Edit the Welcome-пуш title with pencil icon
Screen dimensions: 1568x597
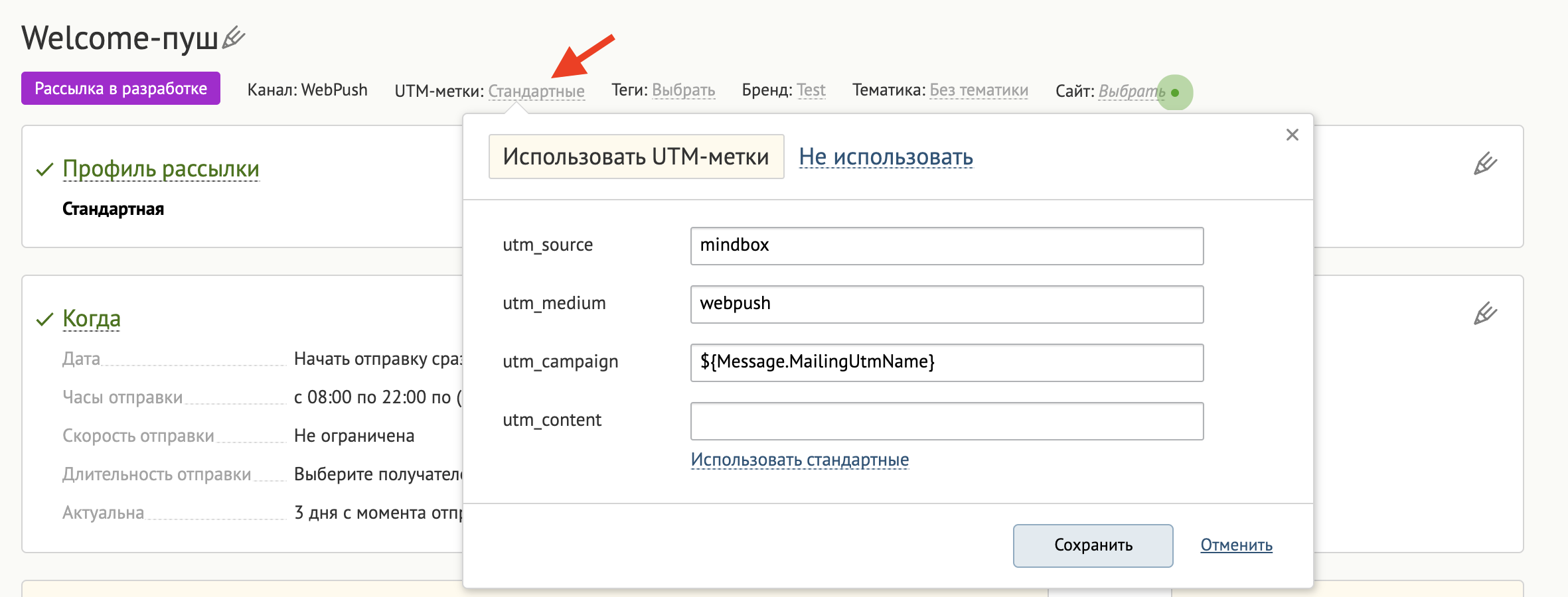coord(234,38)
